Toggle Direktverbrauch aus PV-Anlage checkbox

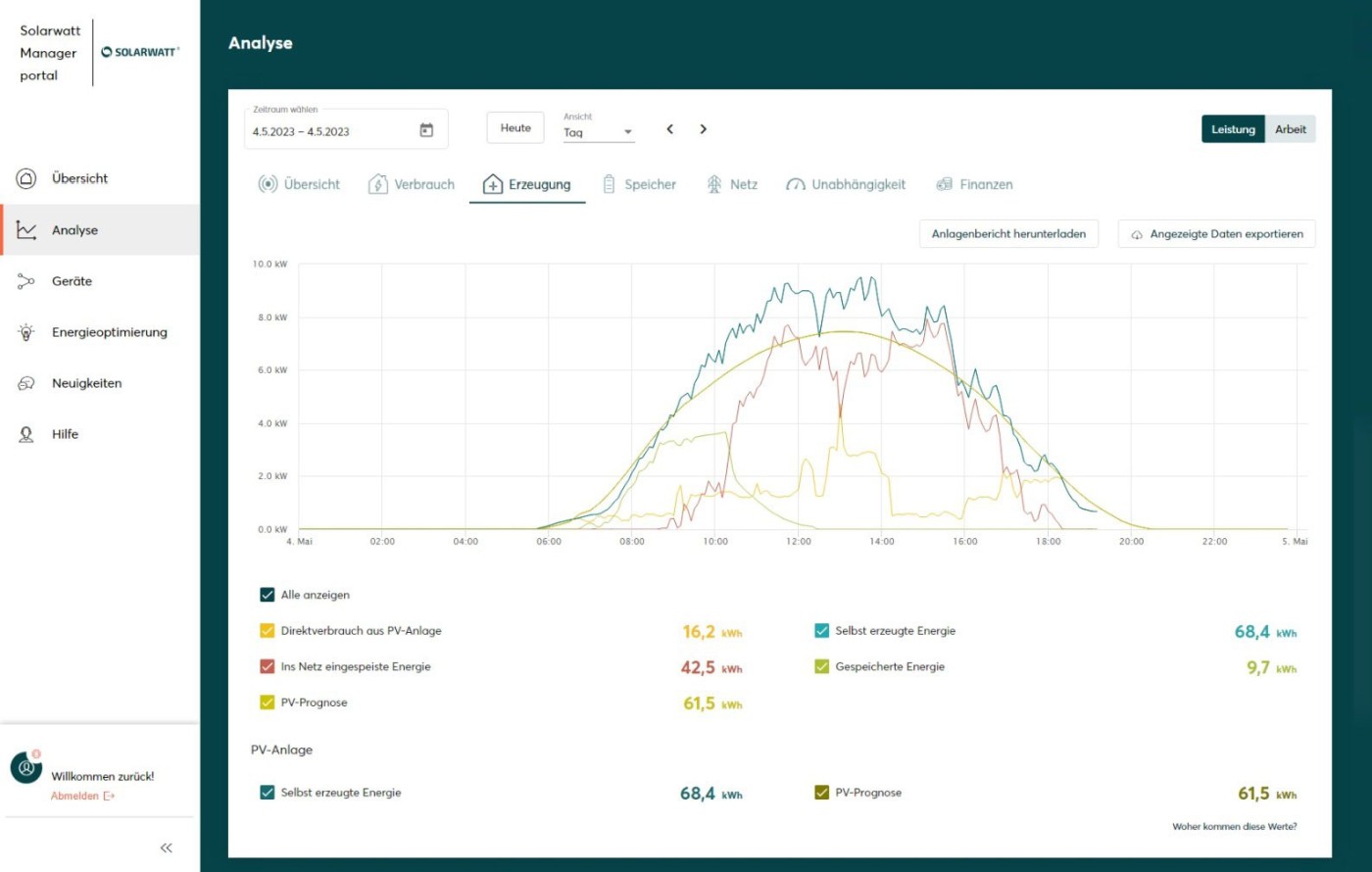[268, 631]
